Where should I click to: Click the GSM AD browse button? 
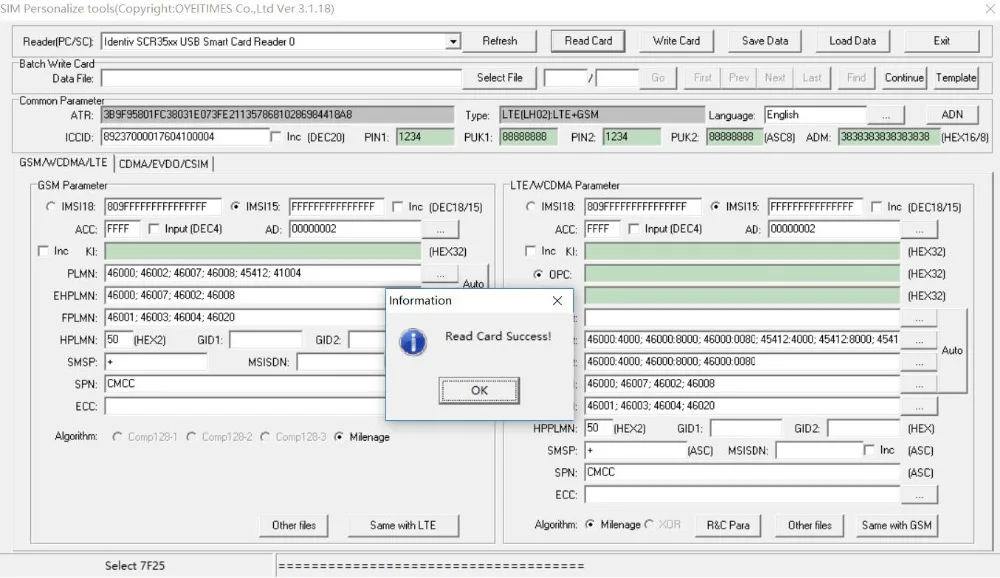pyautogui.click(x=440, y=229)
